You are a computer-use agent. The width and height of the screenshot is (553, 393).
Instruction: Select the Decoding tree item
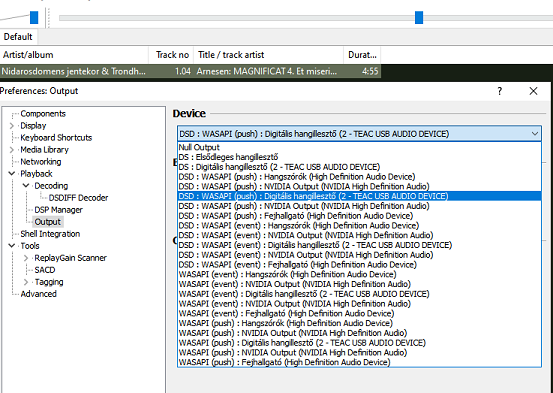coord(51,186)
